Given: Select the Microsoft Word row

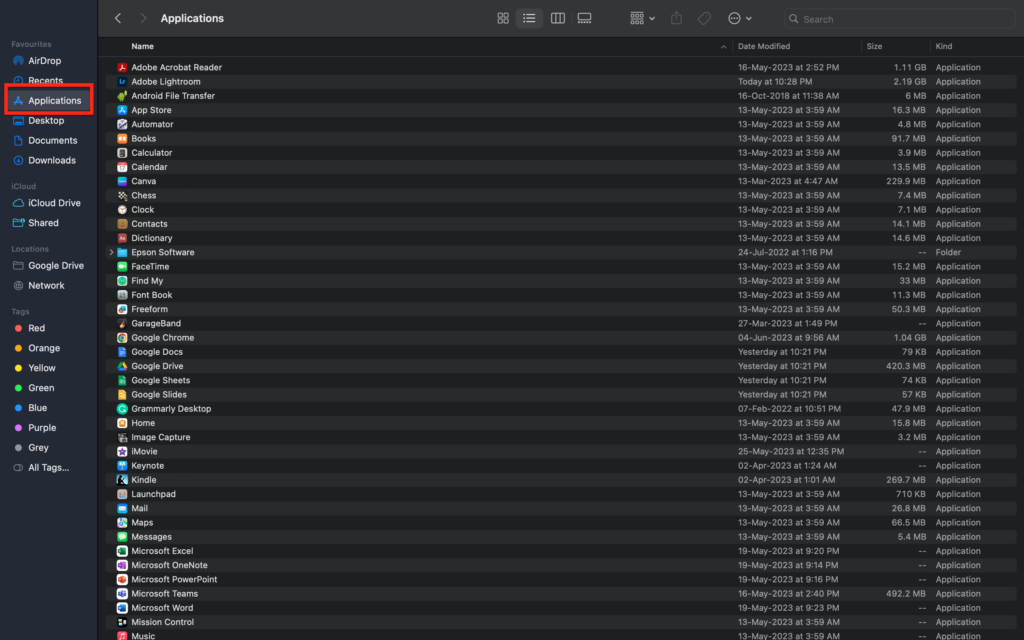Looking at the screenshot, I should pos(561,608).
